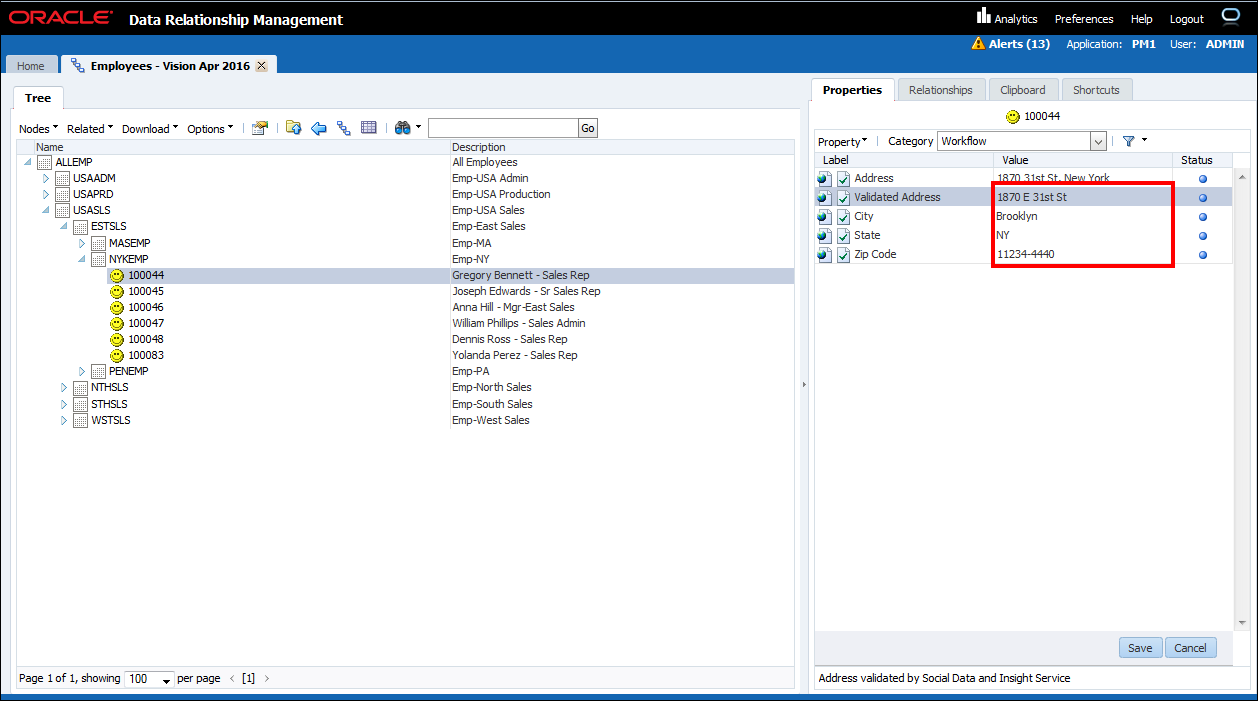Collapse the NYKEMP tree node
Screen dimensions: 1258x701
pyautogui.click(x=83, y=259)
